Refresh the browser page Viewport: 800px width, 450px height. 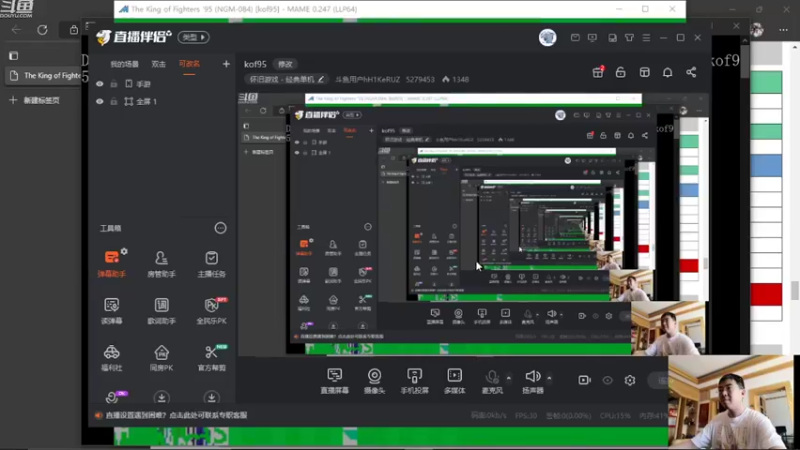[x=42, y=30]
